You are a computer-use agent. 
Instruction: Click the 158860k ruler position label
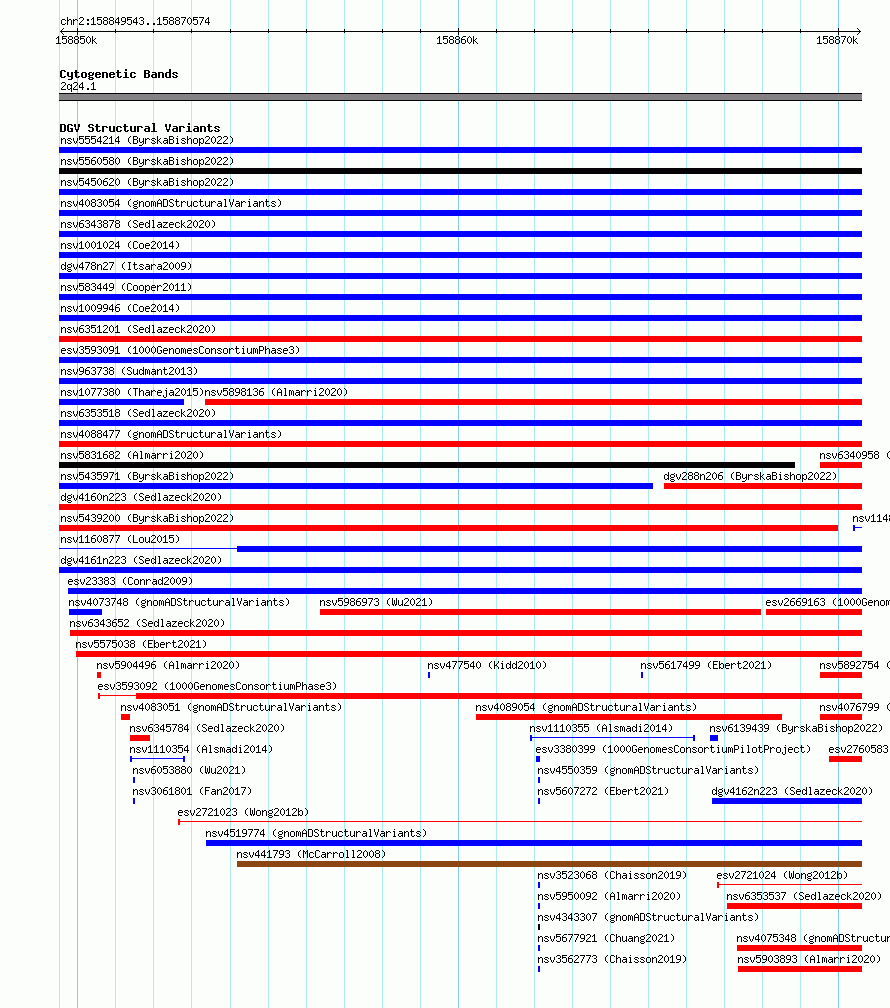[457, 40]
